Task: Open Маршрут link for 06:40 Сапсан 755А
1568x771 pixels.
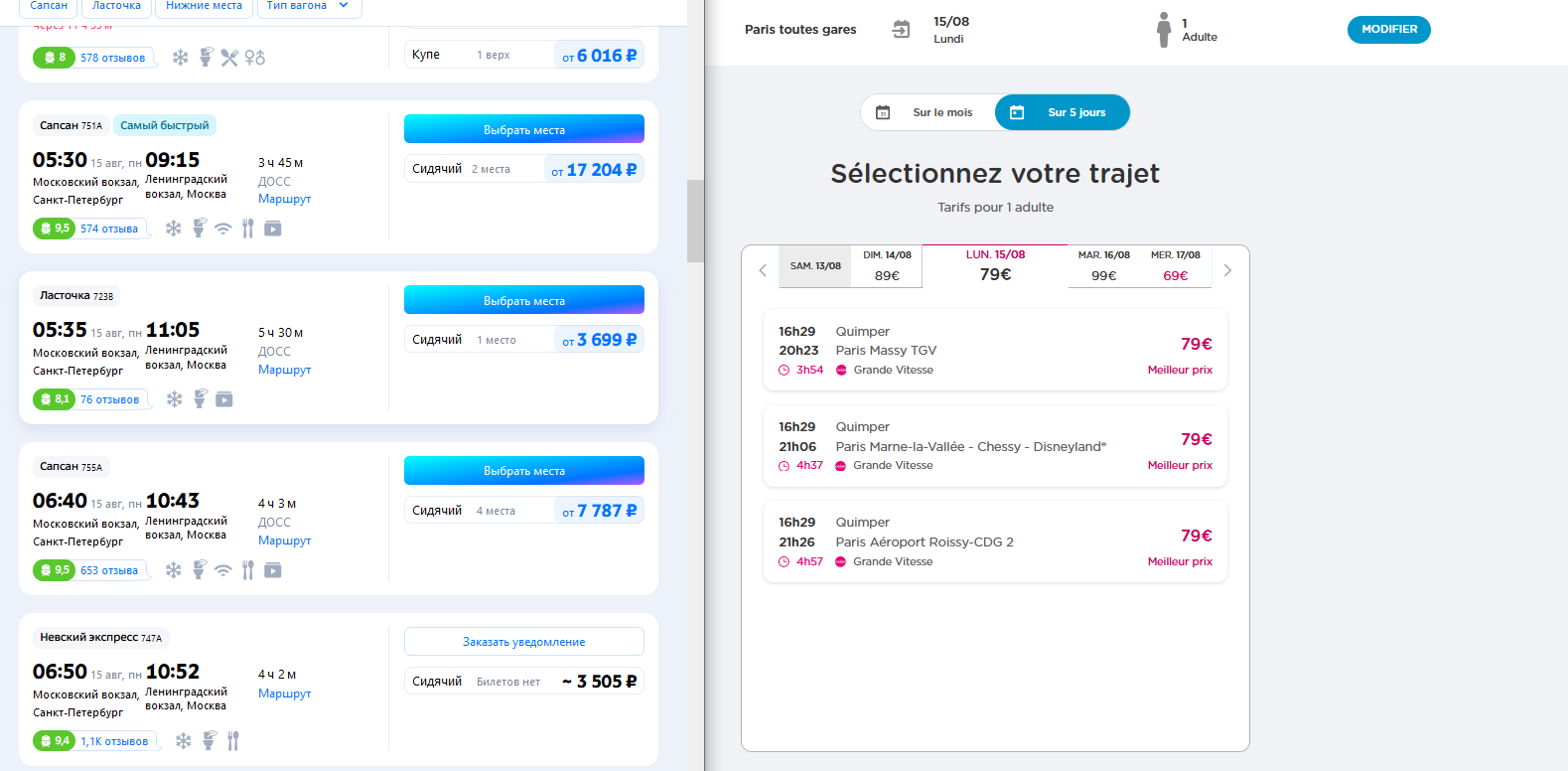Action: point(284,540)
